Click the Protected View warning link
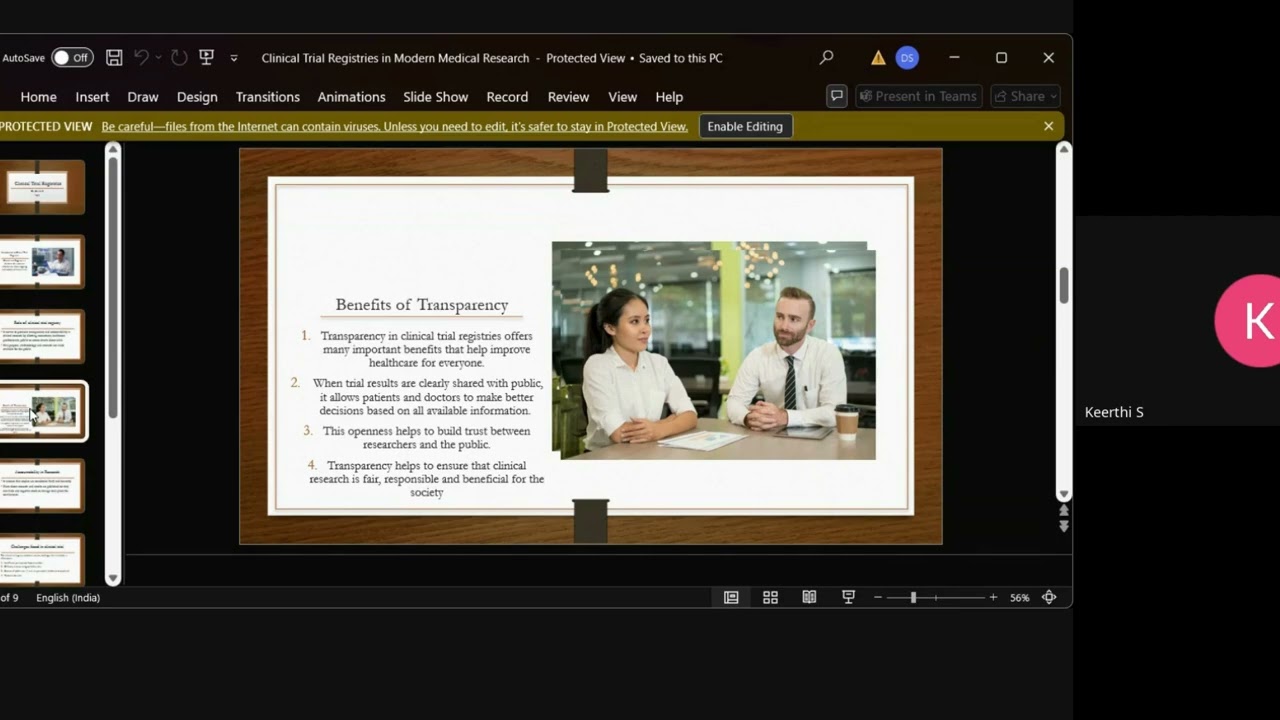Image resolution: width=1280 pixels, height=720 pixels. pyautogui.click(x=394, y=127)
